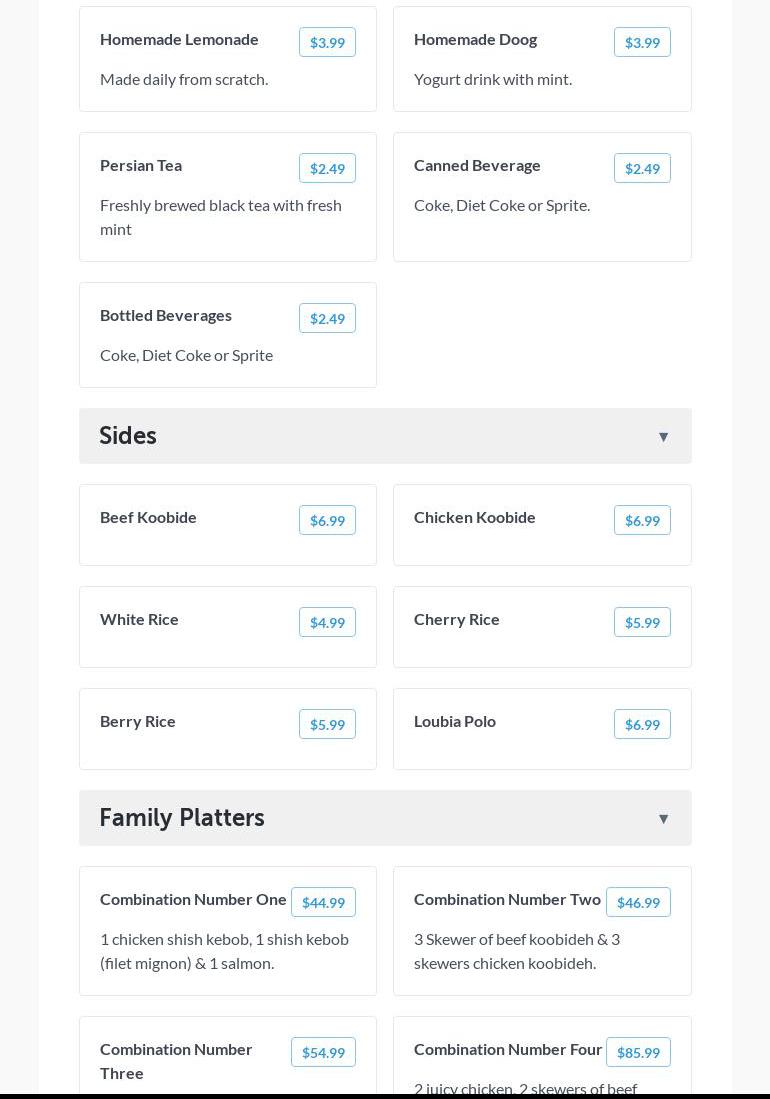This screenshot has height=1099, width=770.
Task: Collapse the Family Platters section arrow
Action: [x=663, y=819]
